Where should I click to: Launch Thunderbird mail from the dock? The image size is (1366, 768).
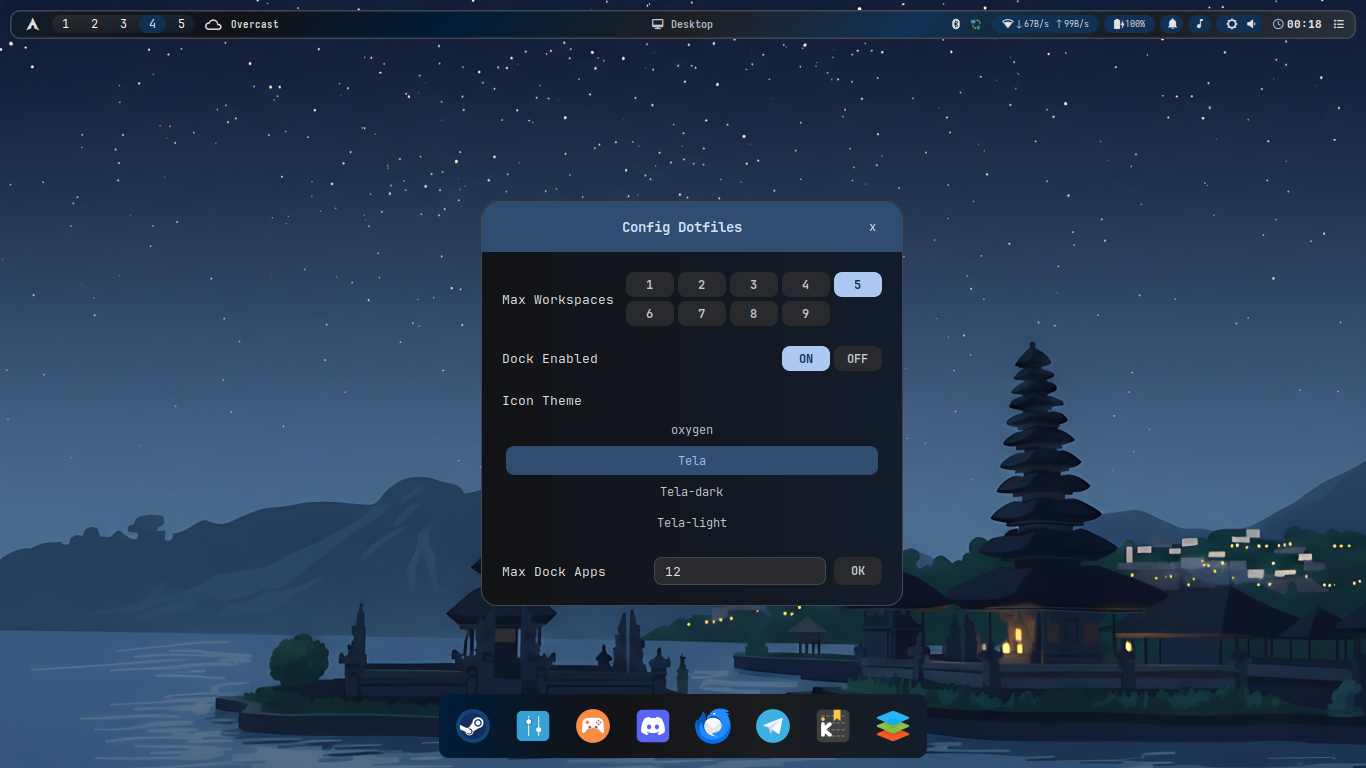(713, 726)
